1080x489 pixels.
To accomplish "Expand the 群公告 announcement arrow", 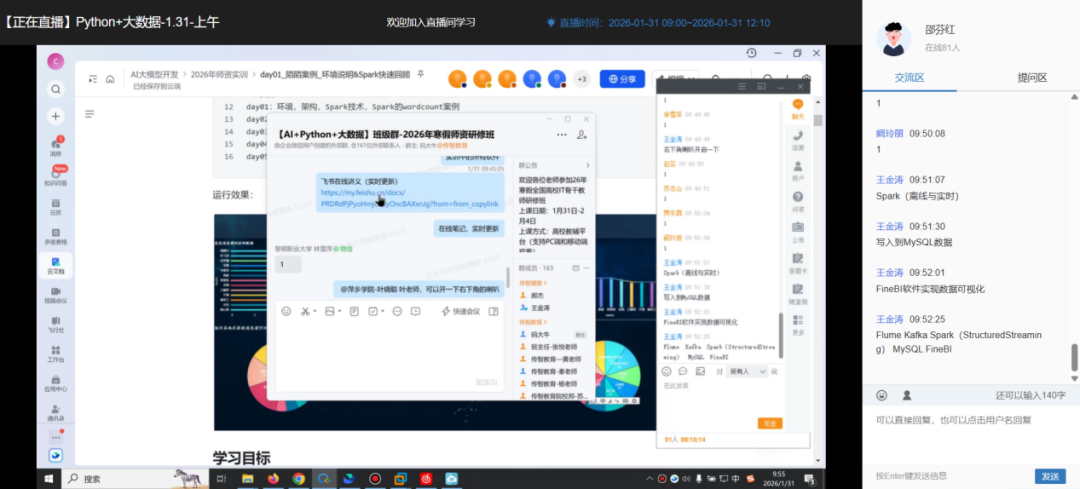I will 590,165.
